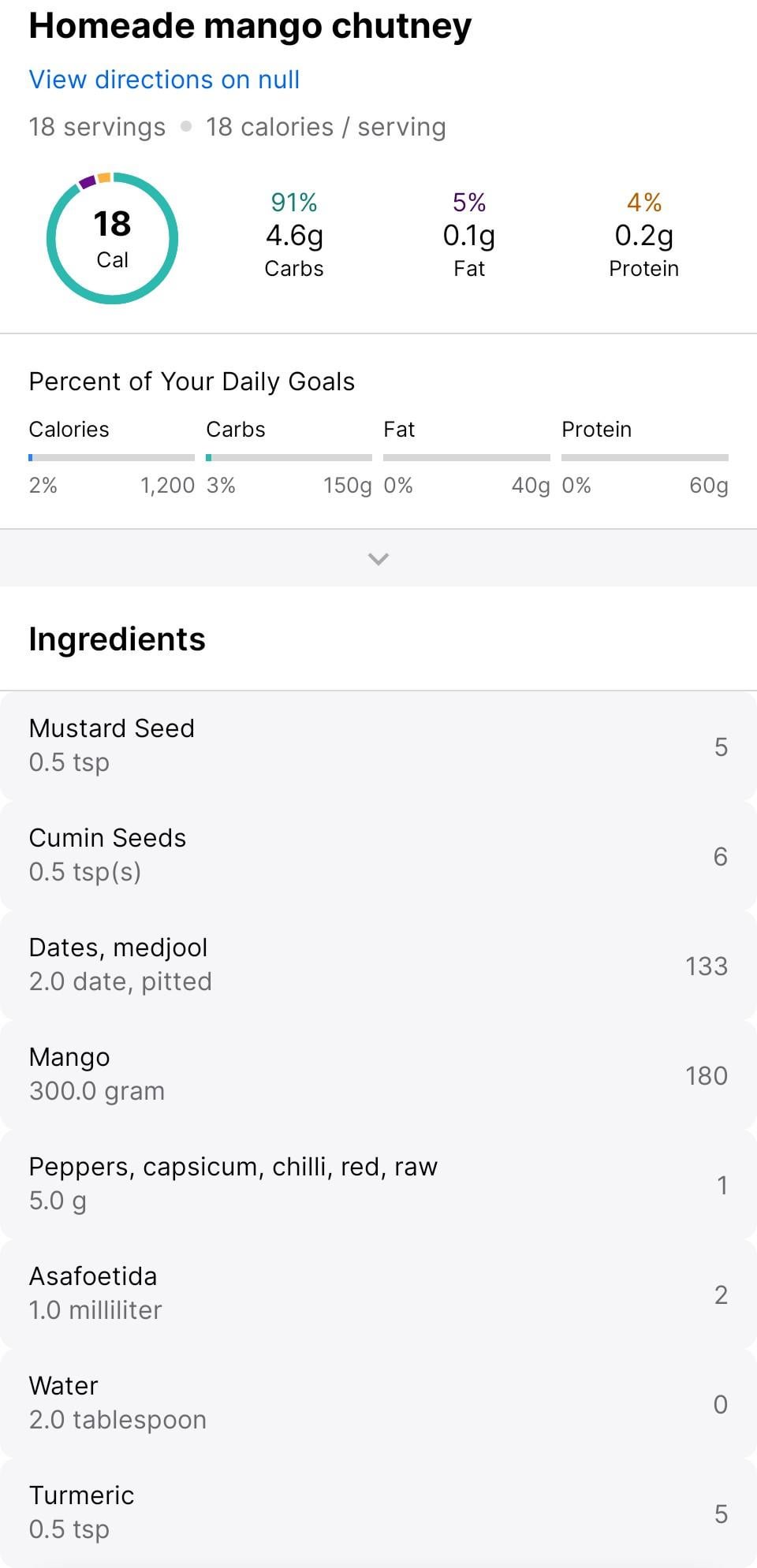Select the Mango 300.0 gram row
757x1568 pixels.
pos(378,1075)
